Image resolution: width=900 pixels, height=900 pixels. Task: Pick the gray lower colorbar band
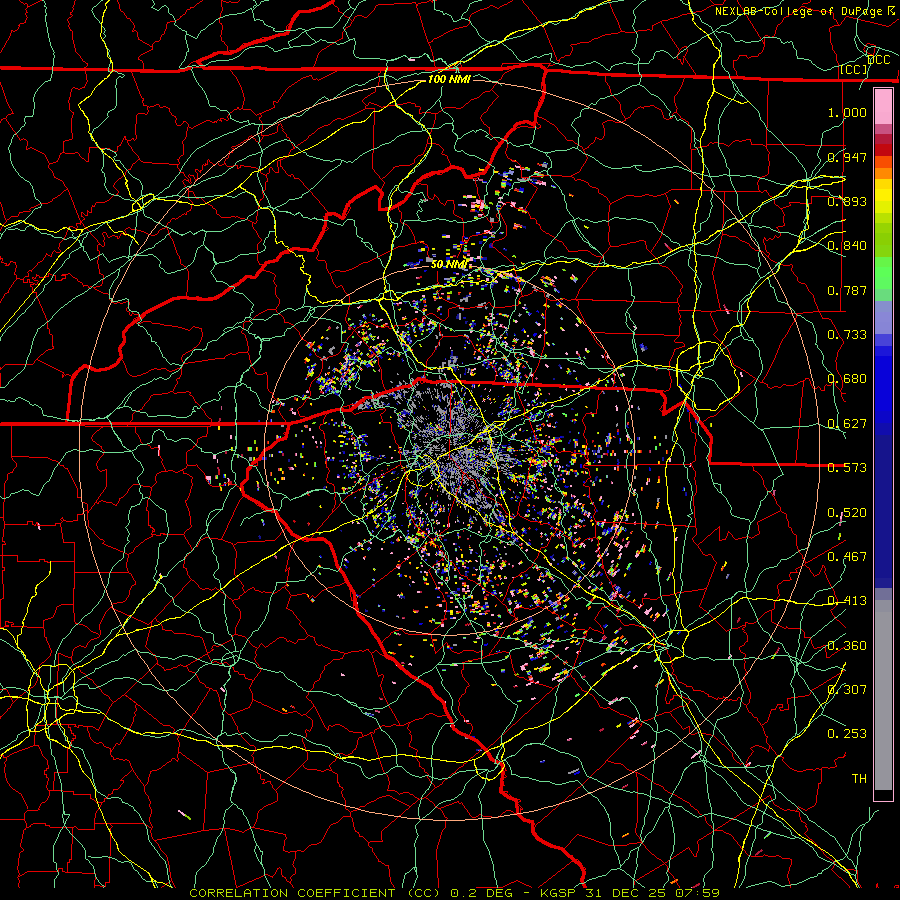coord(883,695)
